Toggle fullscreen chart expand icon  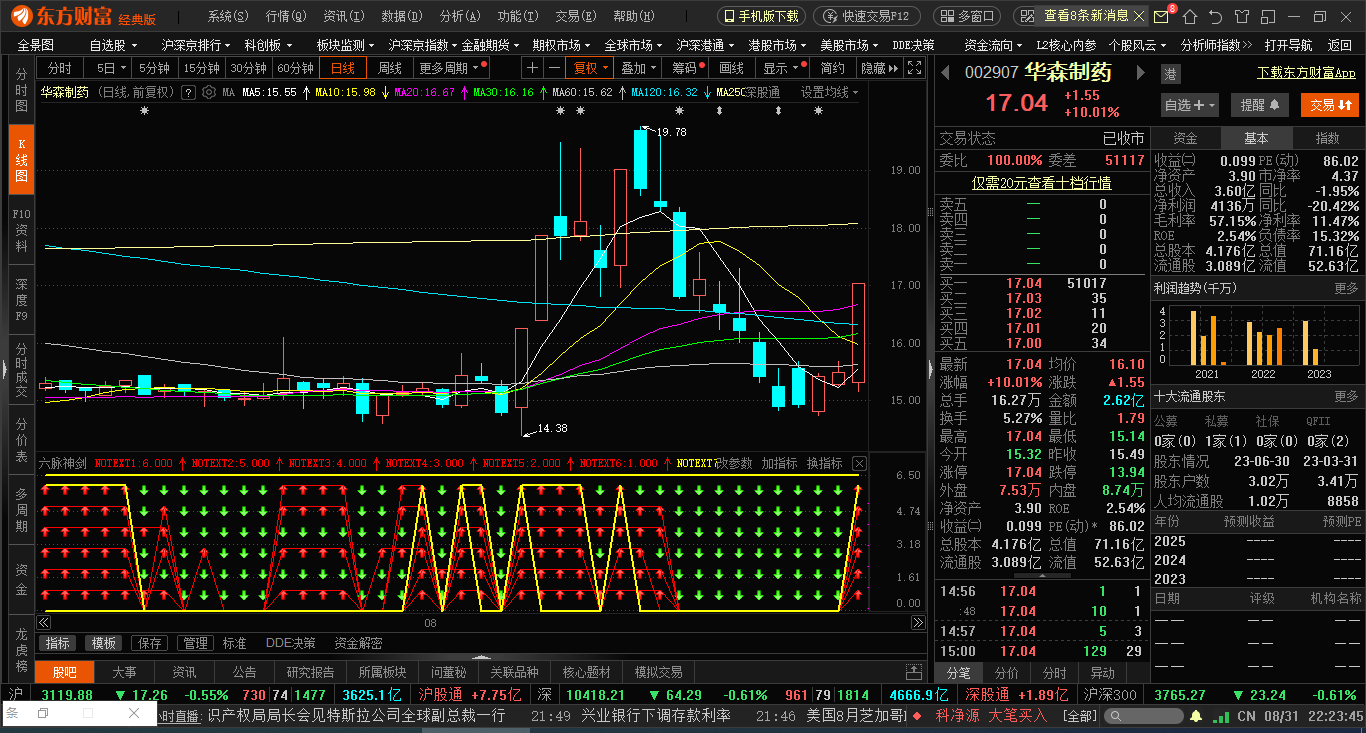pyautogui.click(x=914, y=67)
